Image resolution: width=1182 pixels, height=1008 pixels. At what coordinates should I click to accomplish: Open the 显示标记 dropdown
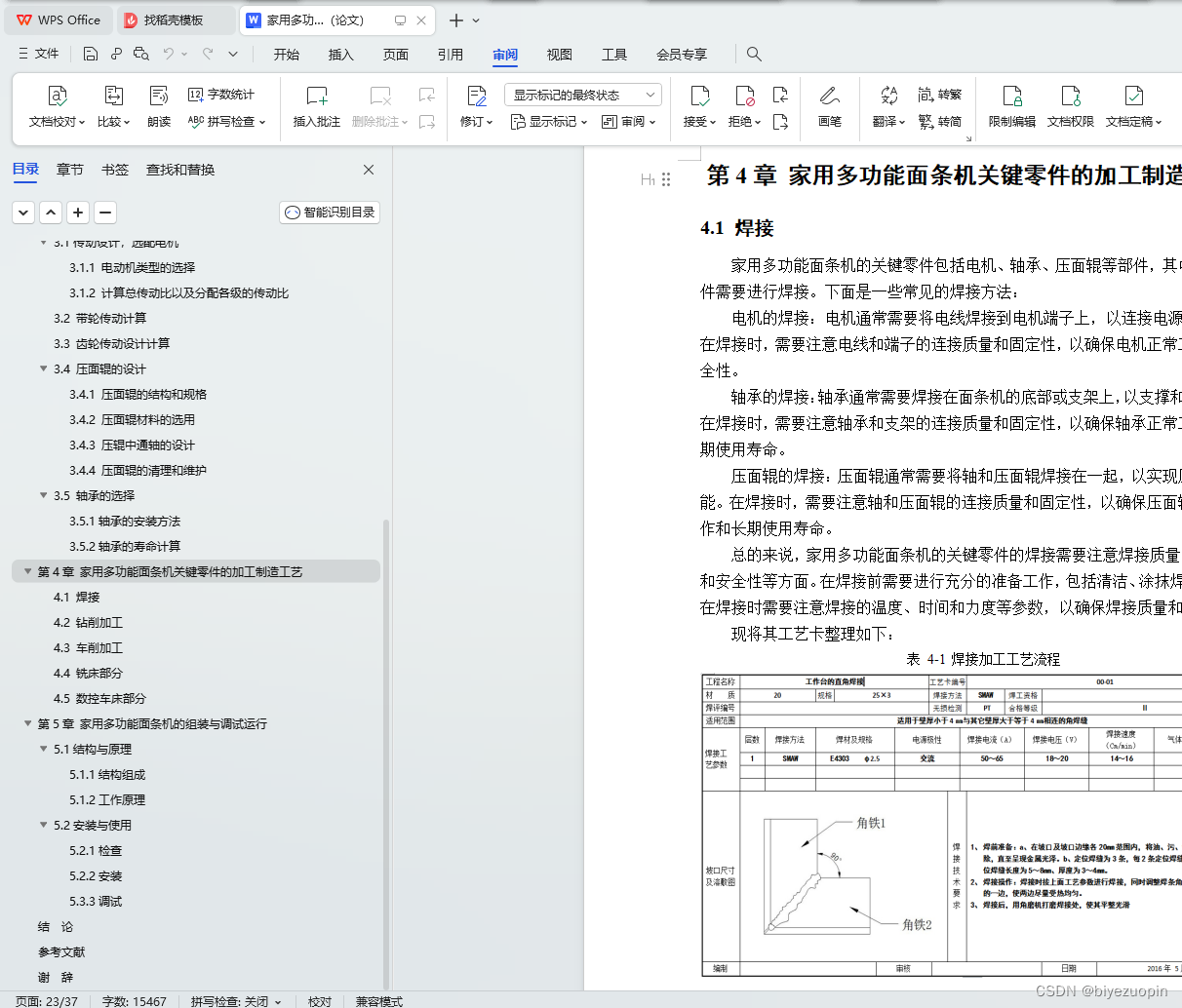pyautogui.click(x=549, y=122)
